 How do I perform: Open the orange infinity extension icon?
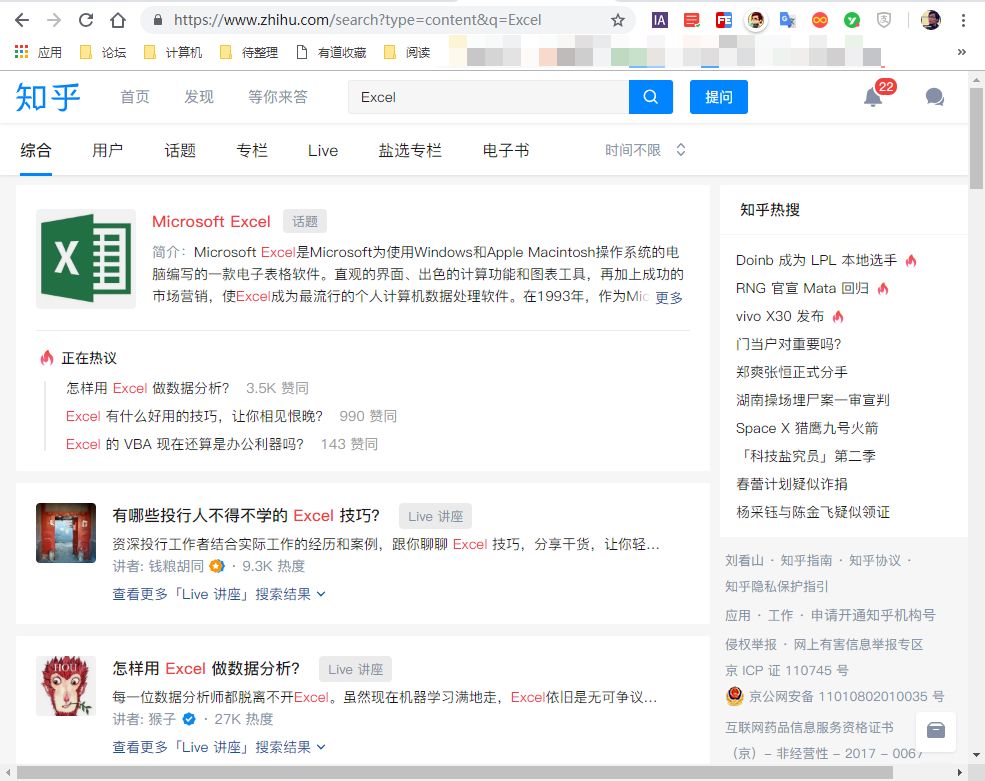820,20
